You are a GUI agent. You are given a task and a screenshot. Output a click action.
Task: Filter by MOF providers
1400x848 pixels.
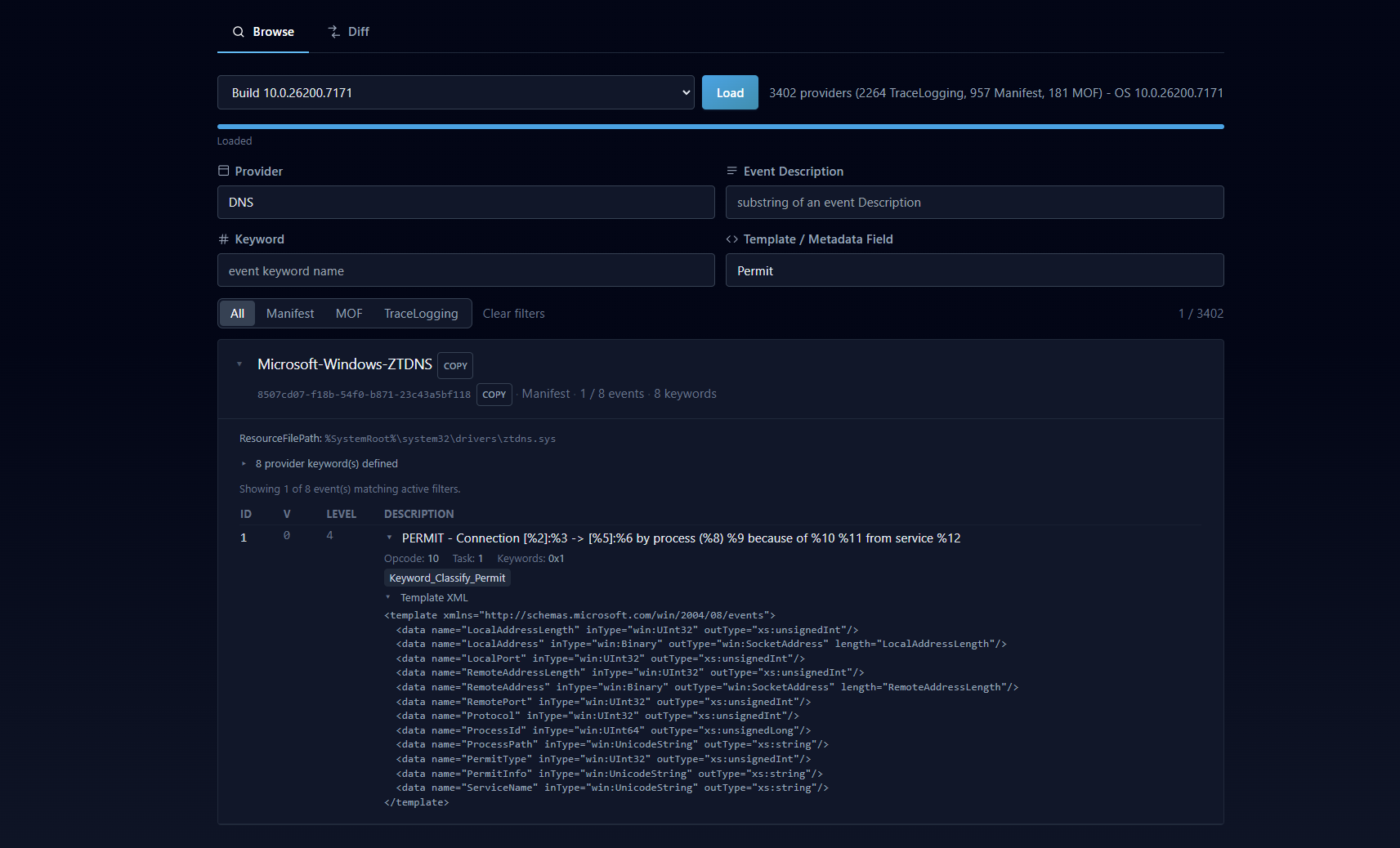click(349, 314)
